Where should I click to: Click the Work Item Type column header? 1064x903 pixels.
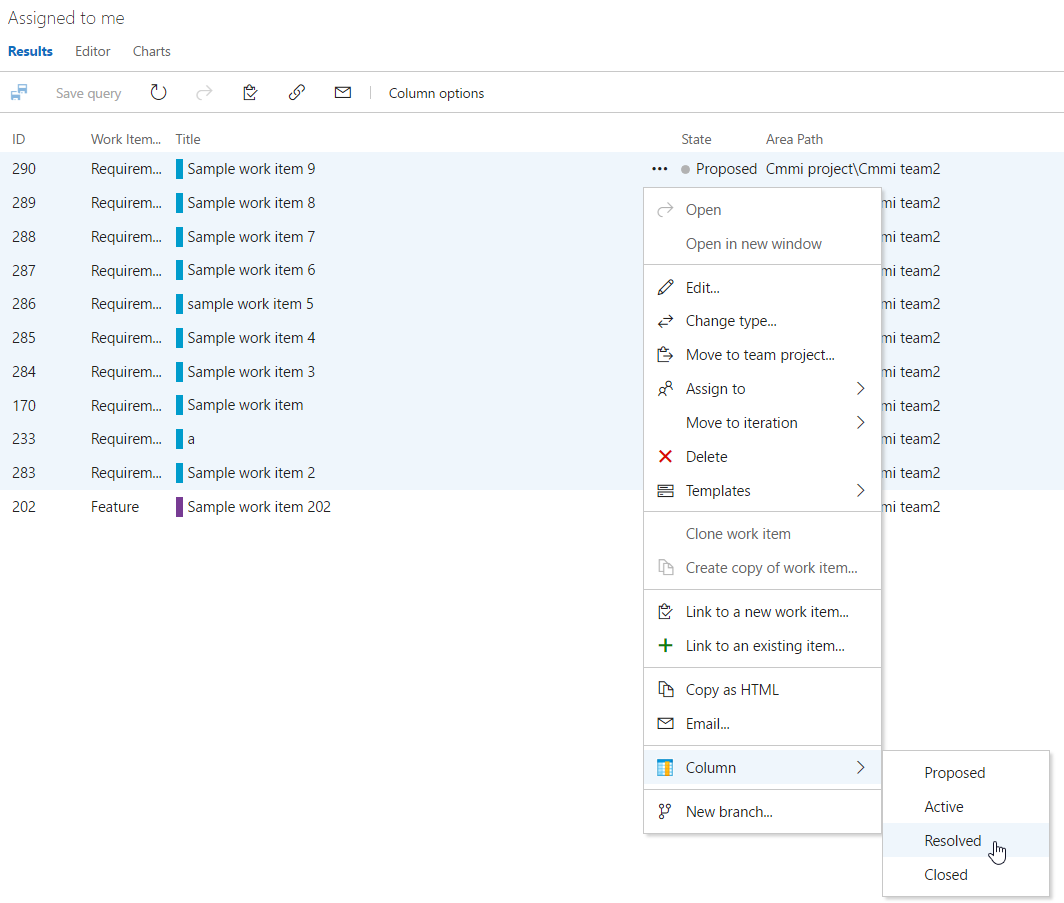[126, 139]
